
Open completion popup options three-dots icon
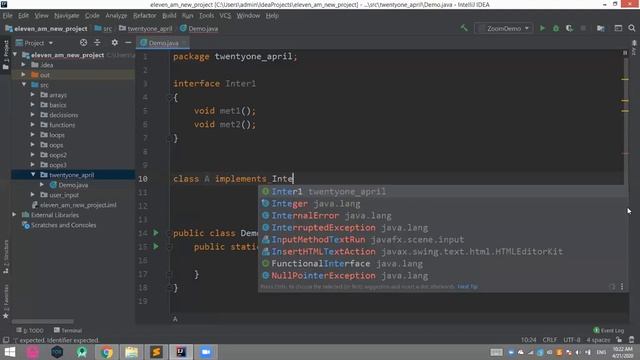[622, 287]
